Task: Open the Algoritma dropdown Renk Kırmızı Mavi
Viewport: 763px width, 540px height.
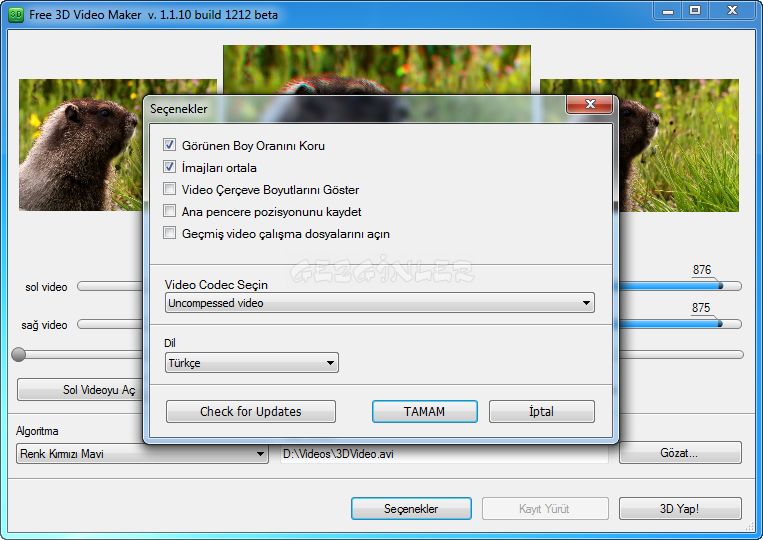Action: coord(142,453)
